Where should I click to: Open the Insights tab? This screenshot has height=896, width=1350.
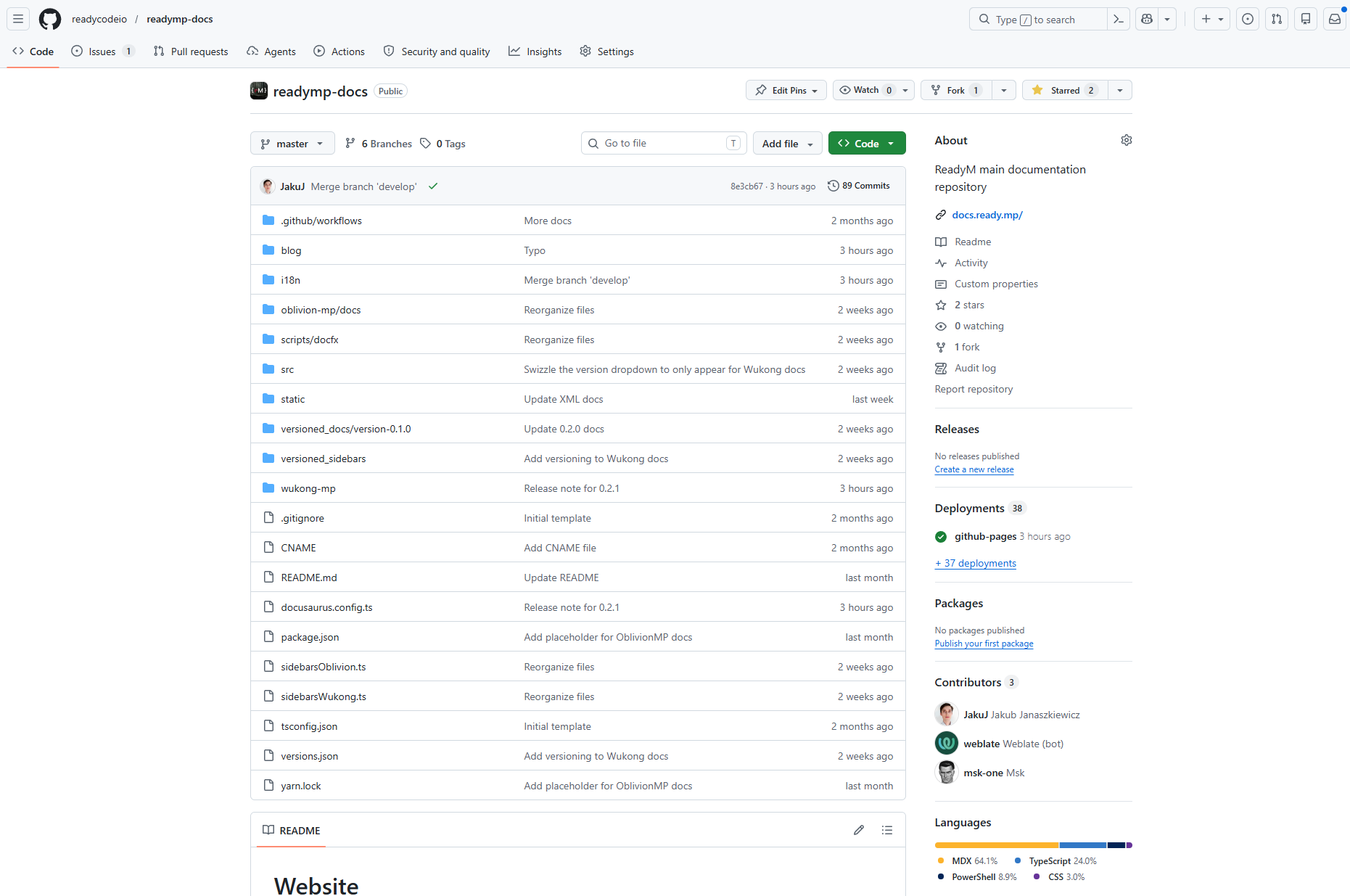[535, 52]
